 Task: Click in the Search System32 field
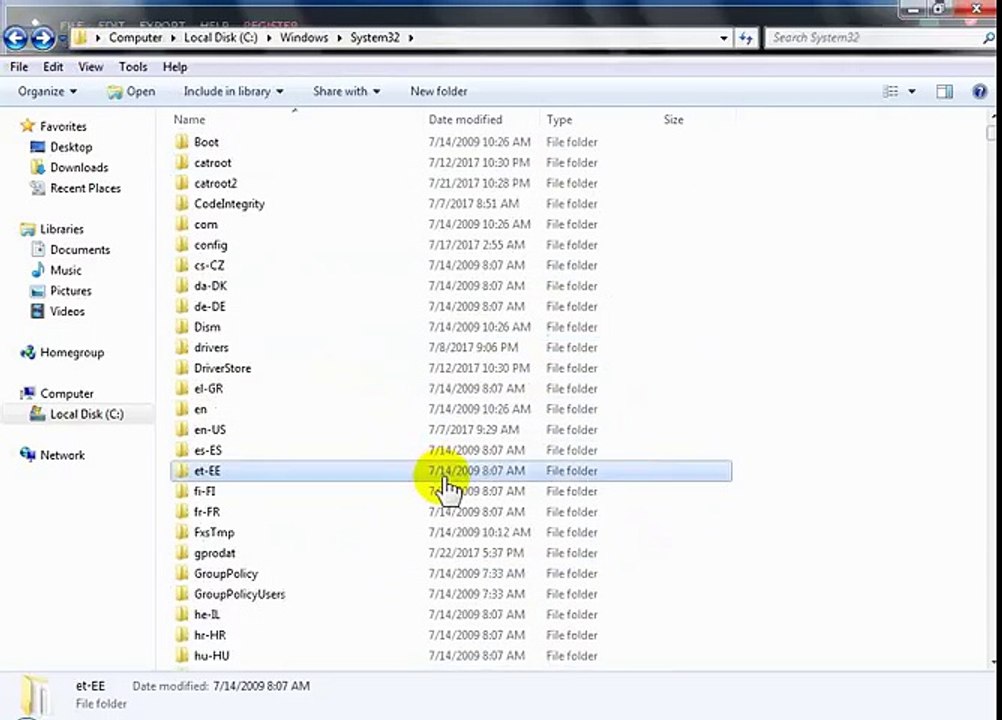[x=872, y=38]
